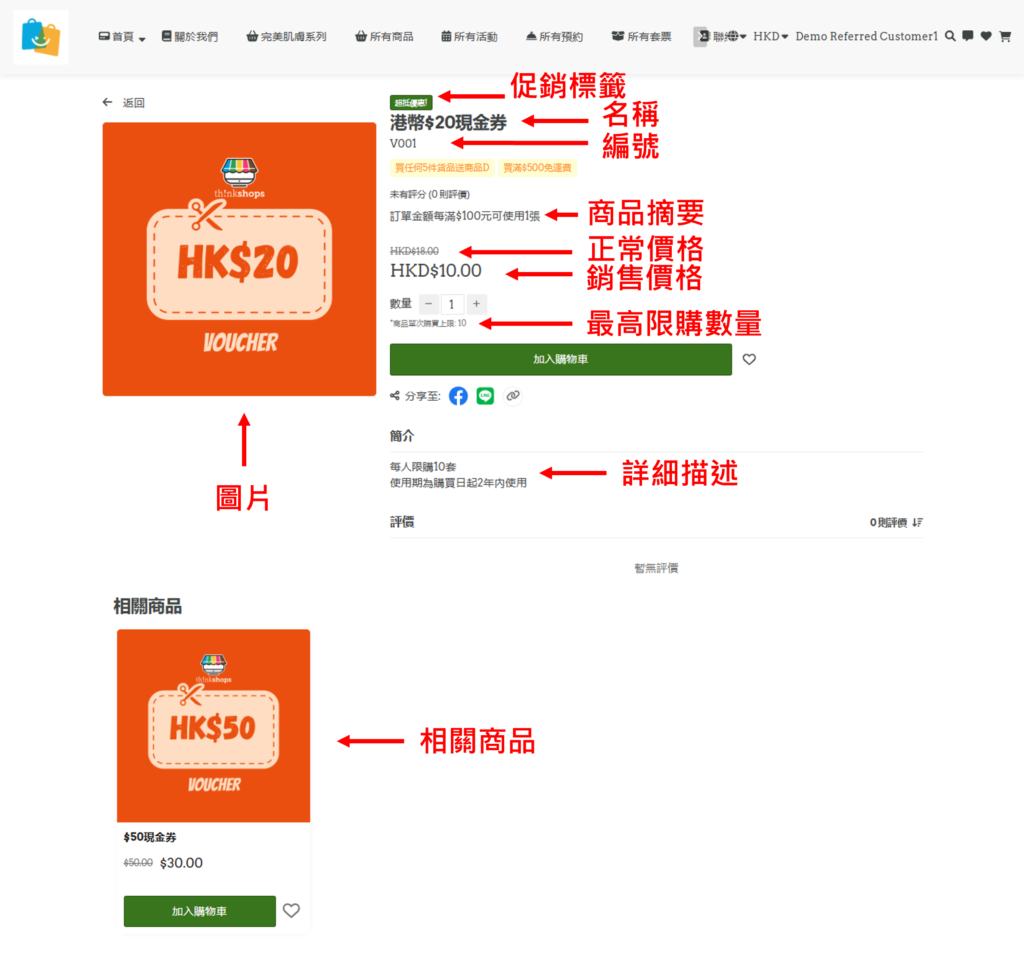Viewport: 1024px width, 962px height.
Task: Open the wishlist heart icon in header
Action: 986,36
